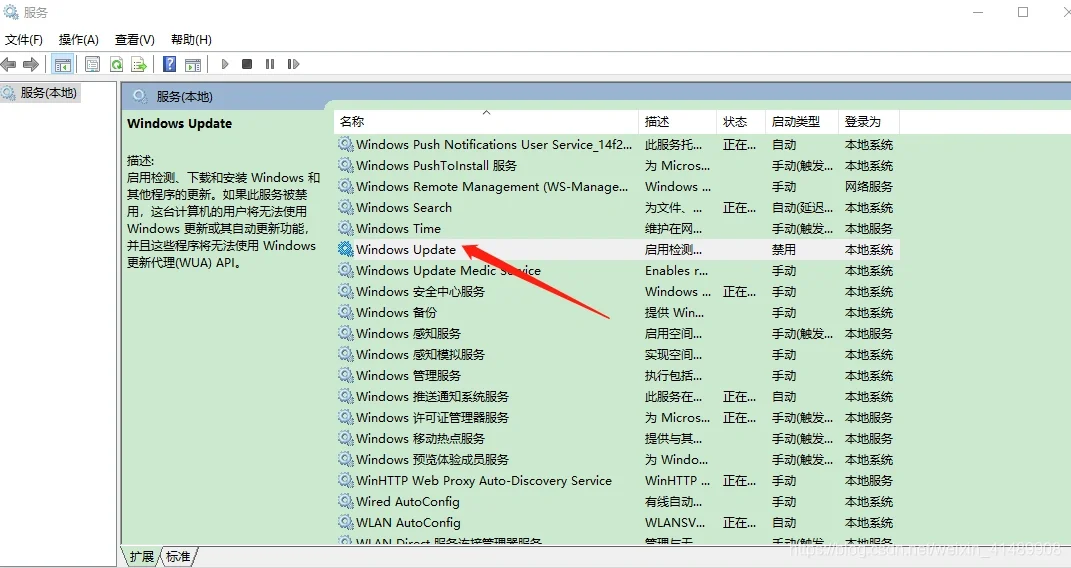Click gear icon beside WinHTTP Web Proxy

point(346,481)
